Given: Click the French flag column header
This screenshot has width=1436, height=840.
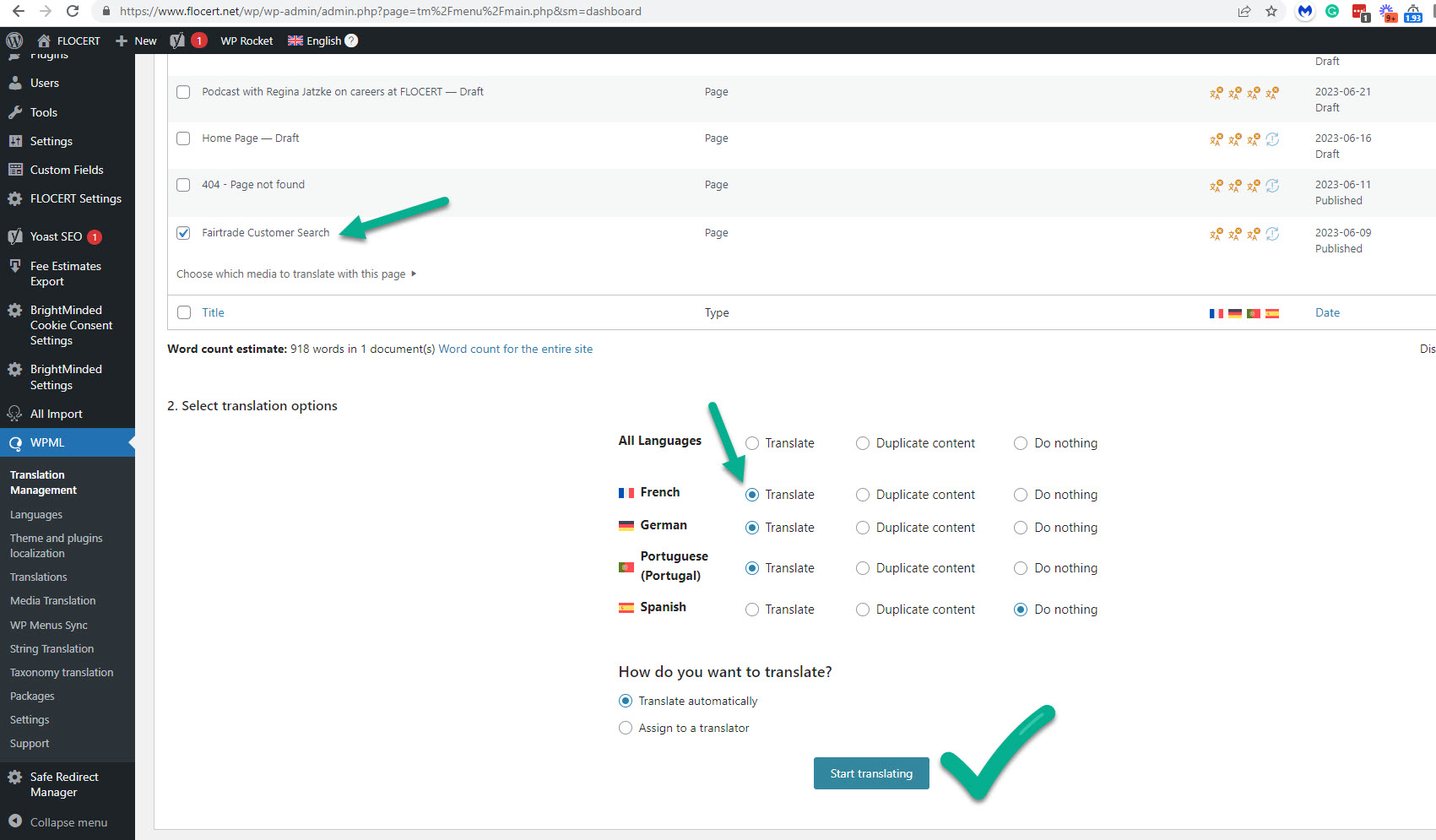Looking at the screenshot, I should 1217,313.
